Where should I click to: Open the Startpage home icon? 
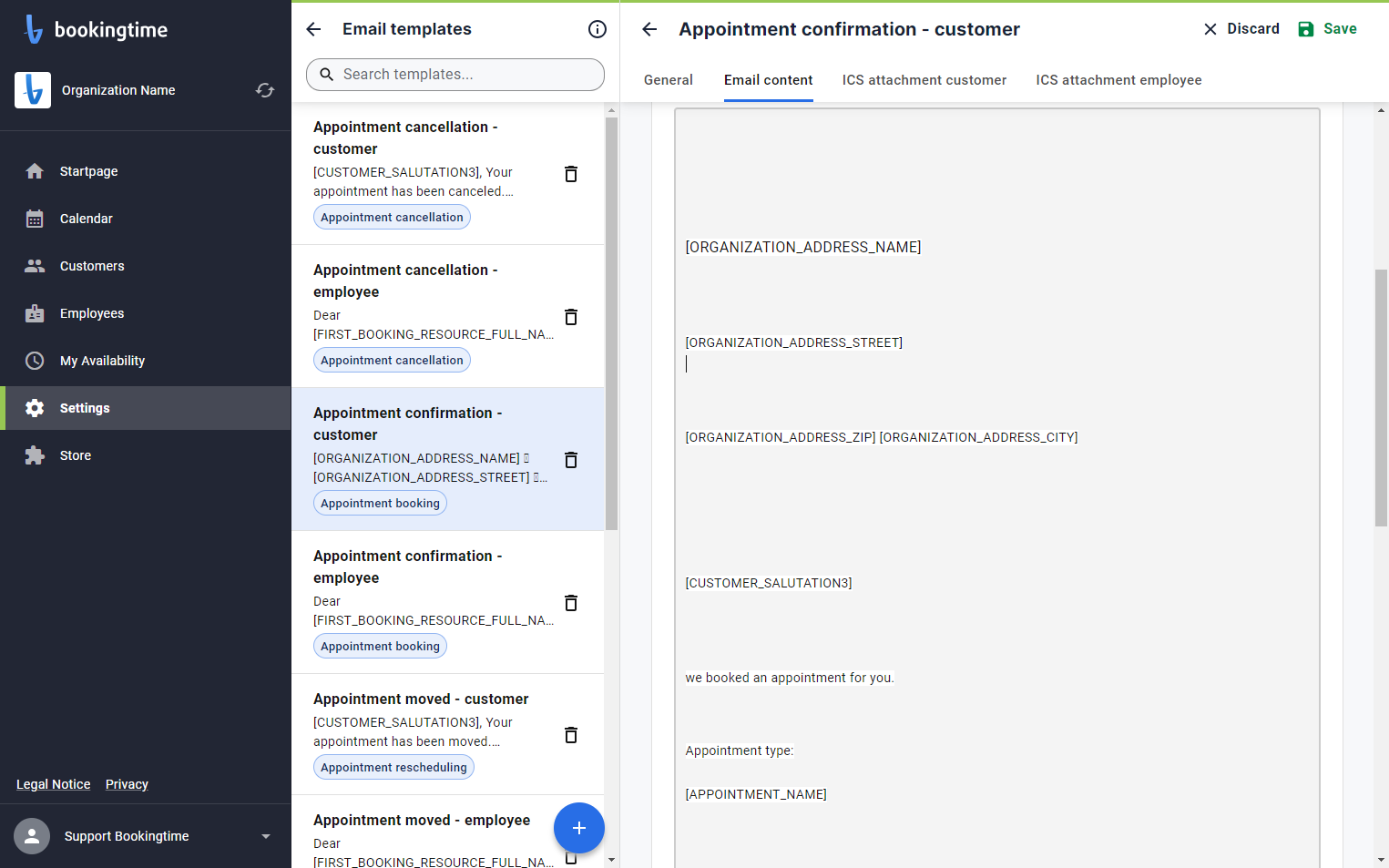coord(35,171)
